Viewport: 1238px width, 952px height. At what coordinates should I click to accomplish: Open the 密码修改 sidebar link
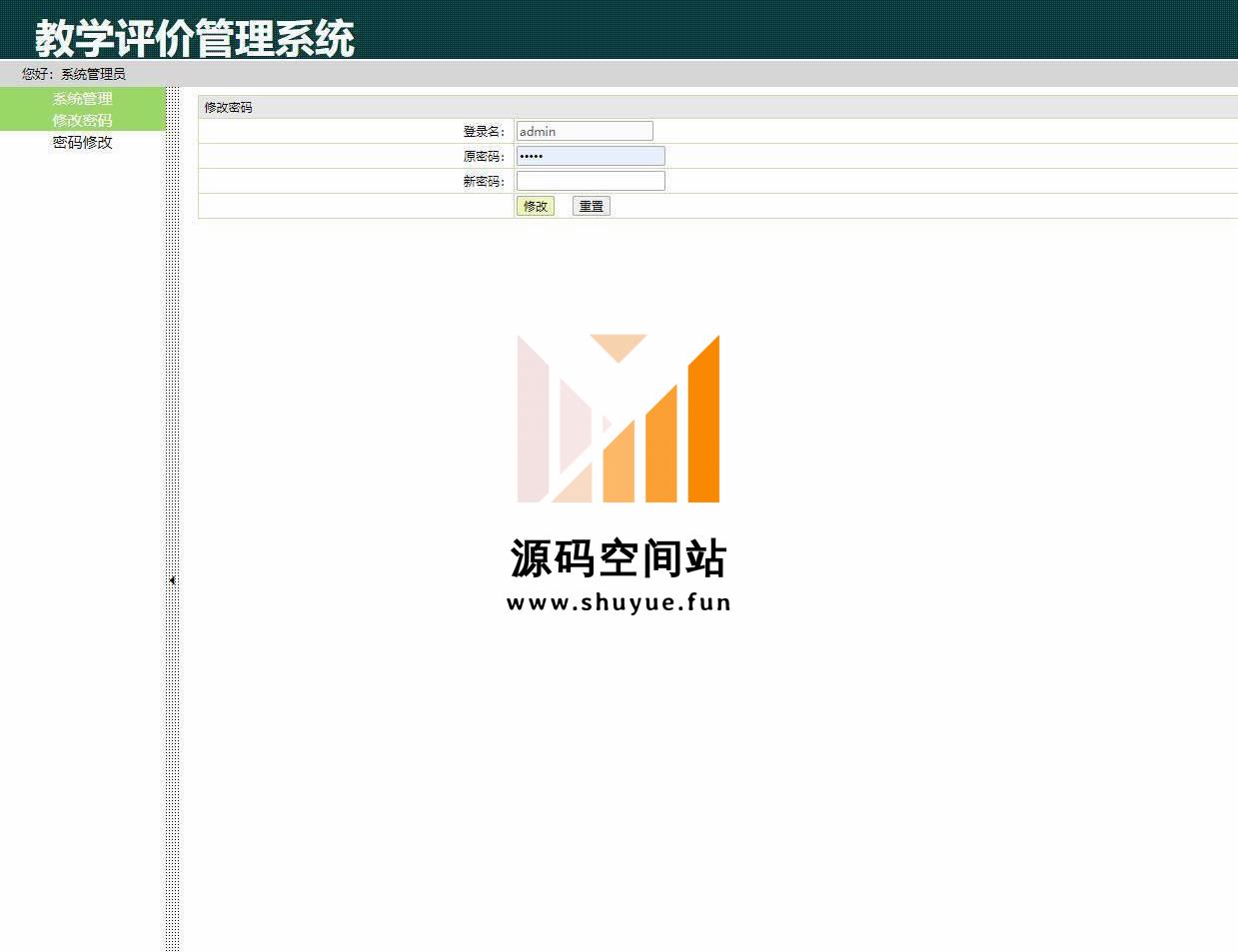(83, 142)
